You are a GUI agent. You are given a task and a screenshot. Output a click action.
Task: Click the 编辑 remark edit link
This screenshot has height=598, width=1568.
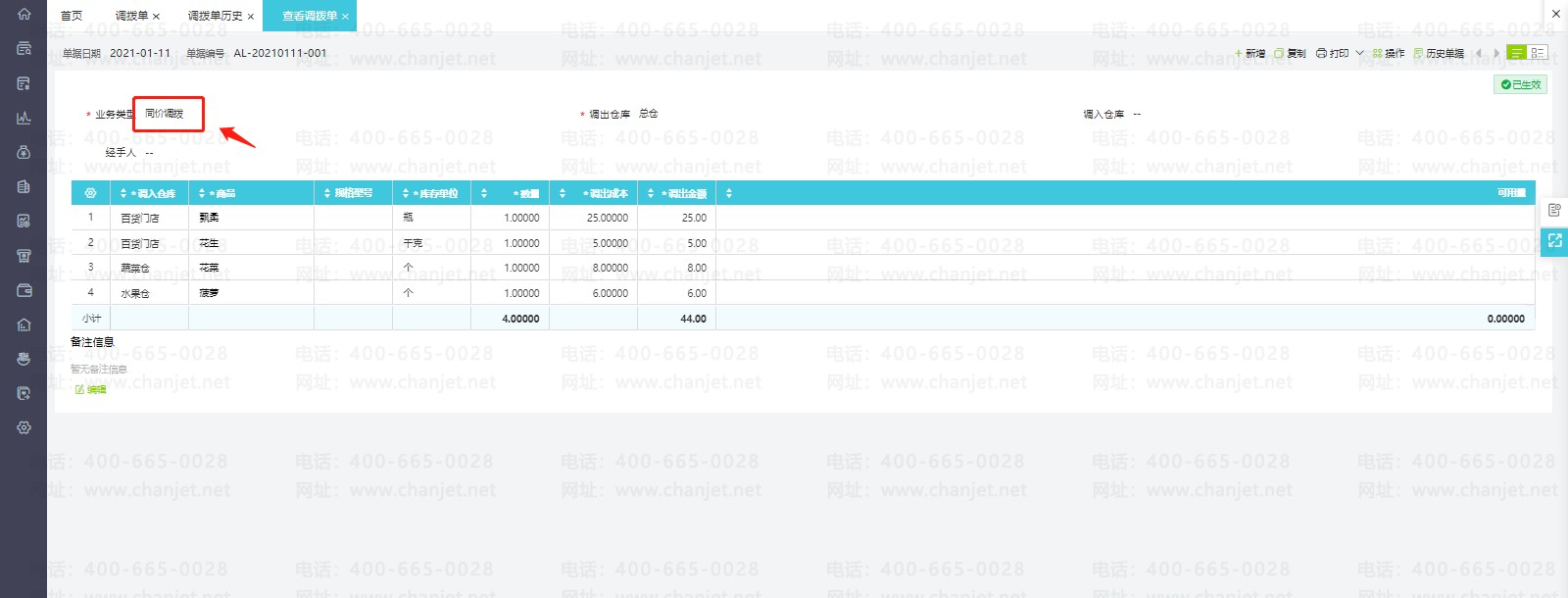91,389
